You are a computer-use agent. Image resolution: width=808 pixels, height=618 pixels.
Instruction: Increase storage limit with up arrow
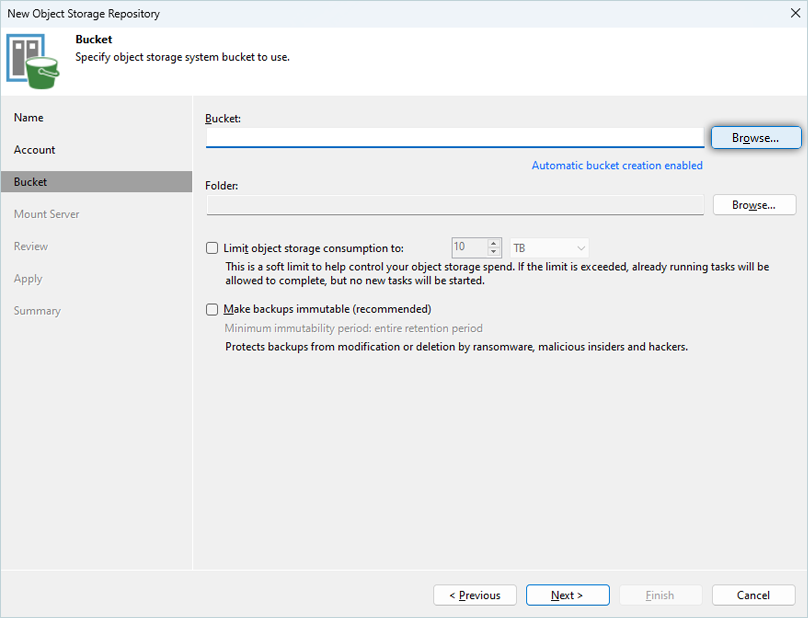point(494,243)
